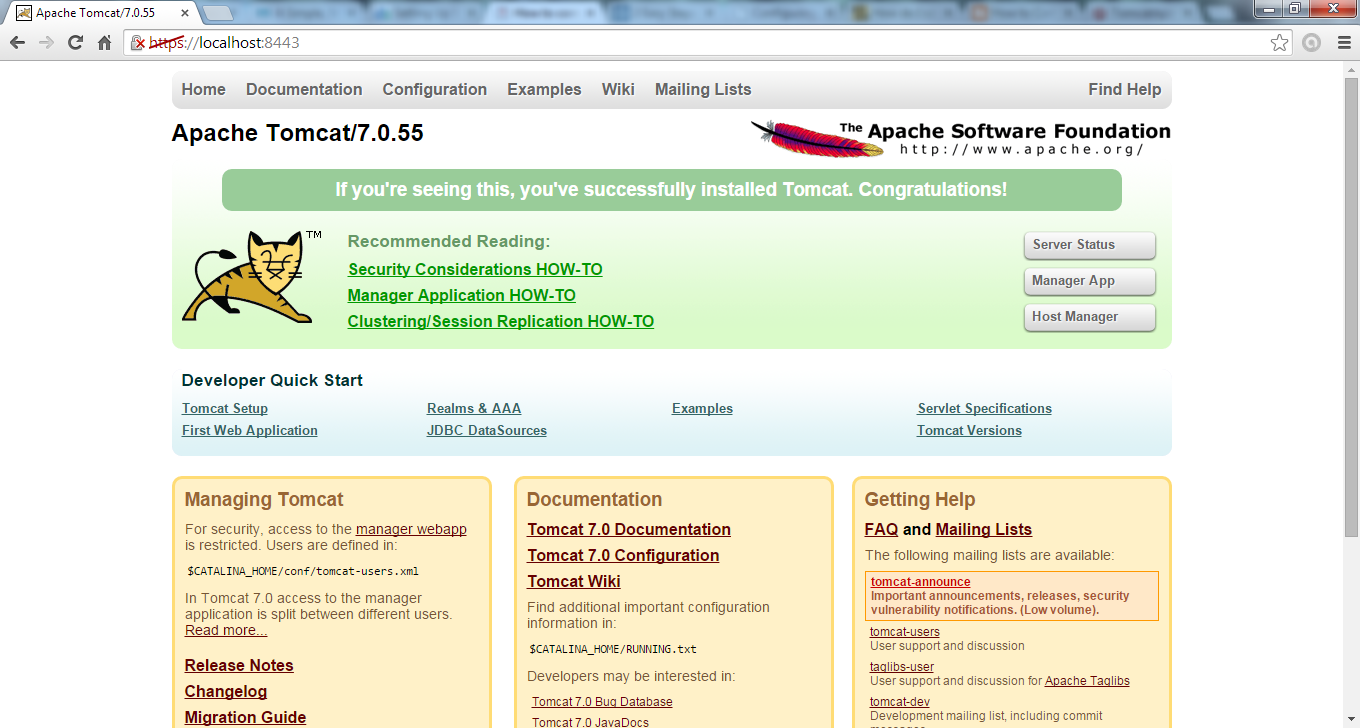Screen dimensions: 1360x728
Task: Open Mailing Lists in the top navigation
Action: point(703,89)
